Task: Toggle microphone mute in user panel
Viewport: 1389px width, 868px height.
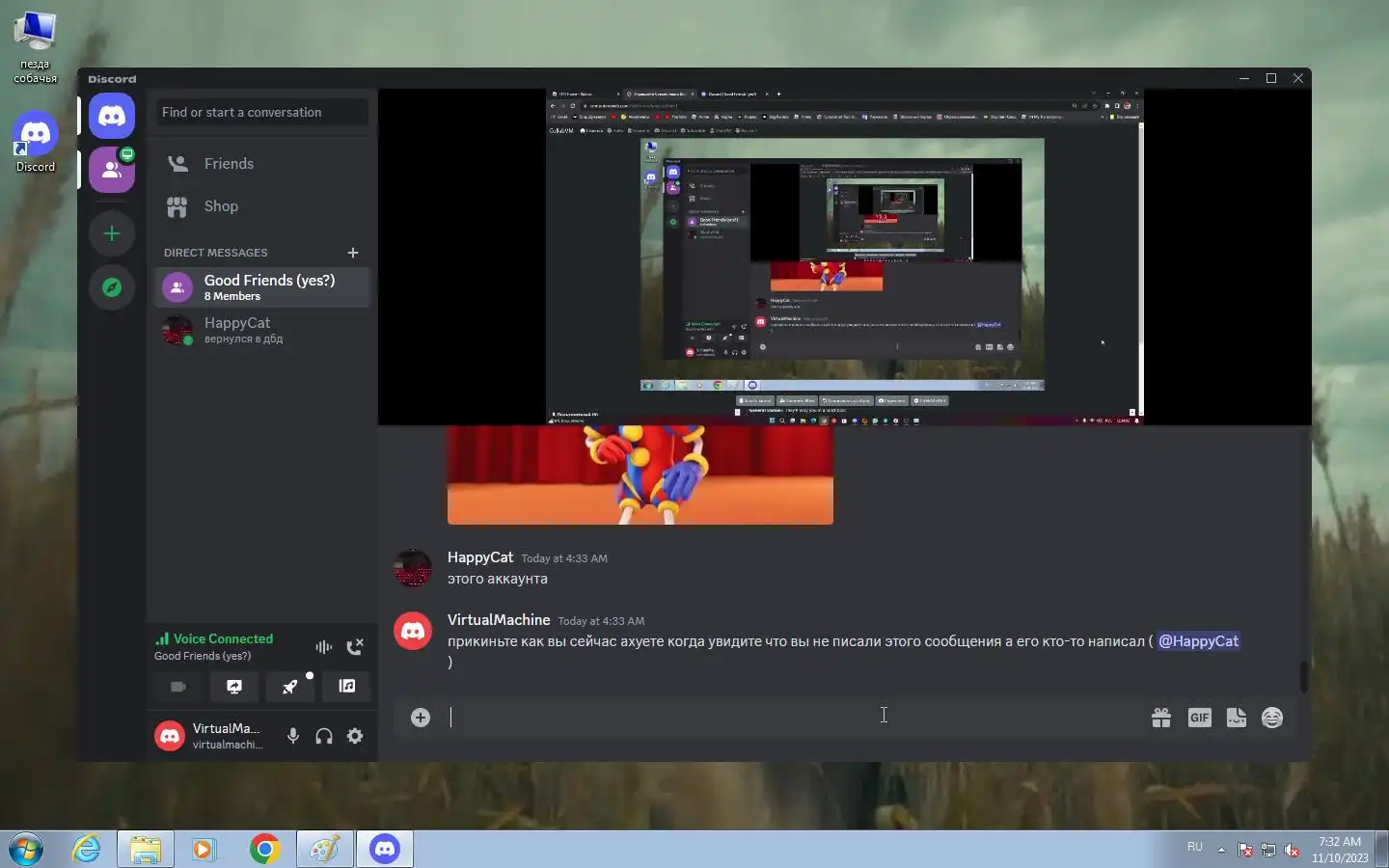Action: coord(293,736)
